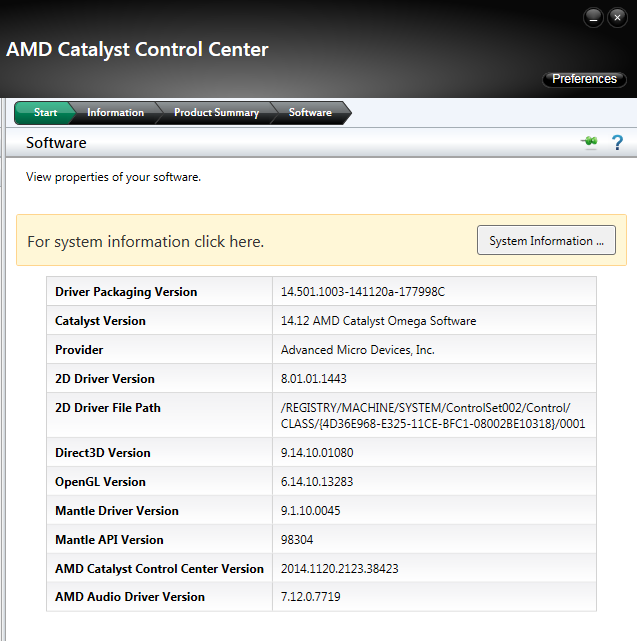Viewport: 637px width, 641px height.
Task: Select the REGISTRY/MACHINE/SYSTEM path value
Action: pos(433,415)
